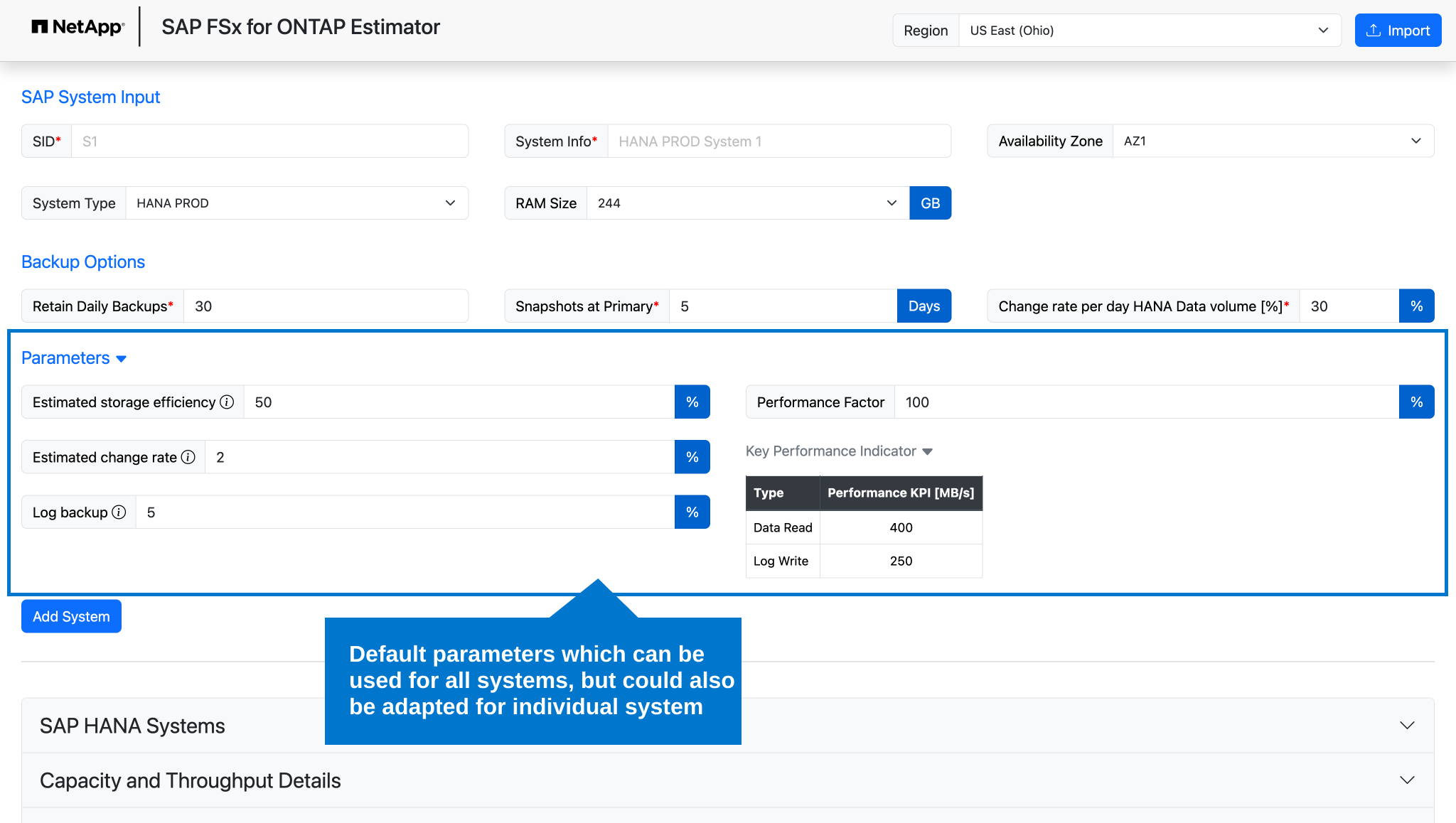The height and width of the screenshot is (823, 1456).
Task: Click the Log backup value field
Action: (405, 512)
